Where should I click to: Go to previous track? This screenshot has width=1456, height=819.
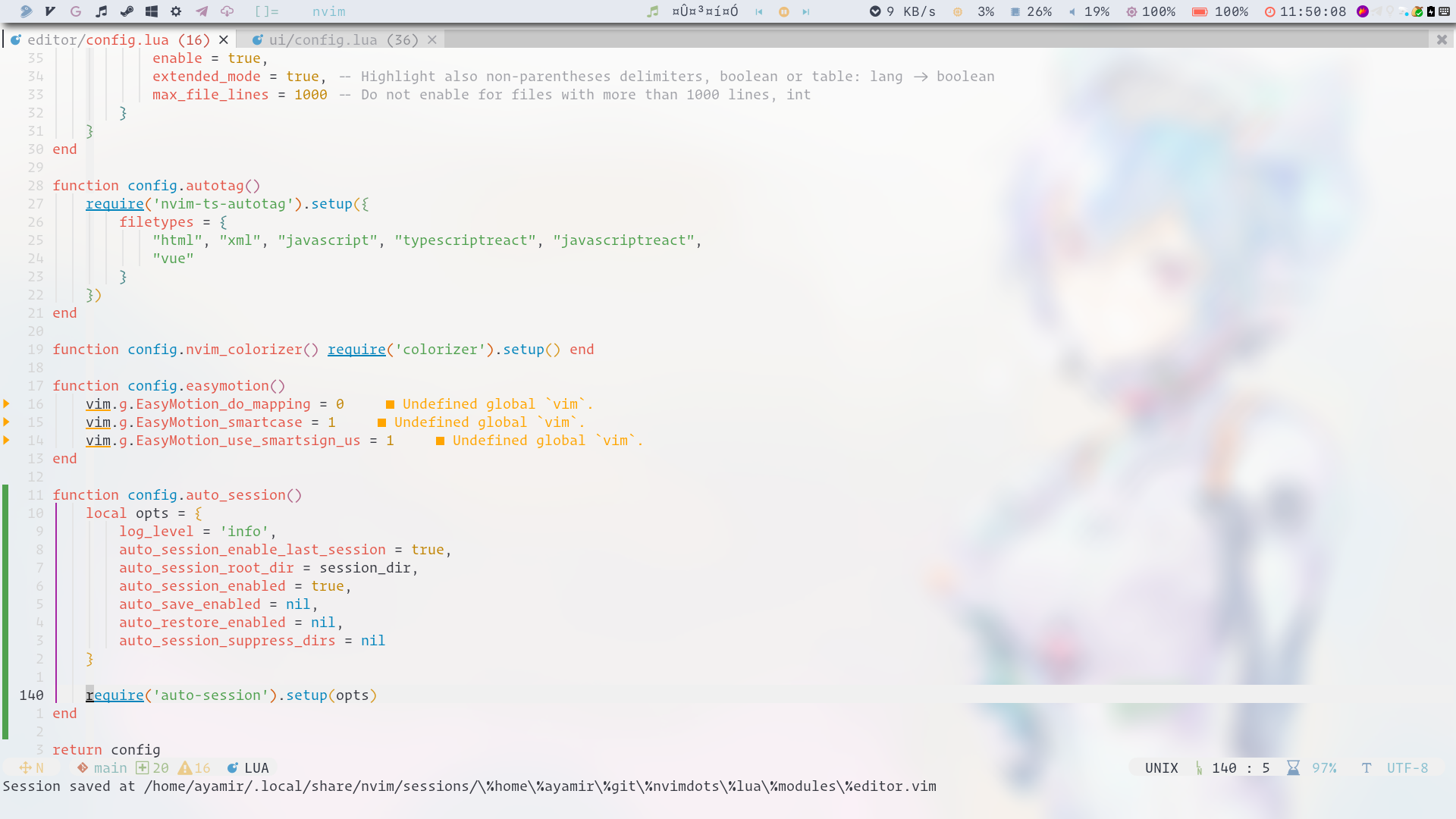pos(759,11)
